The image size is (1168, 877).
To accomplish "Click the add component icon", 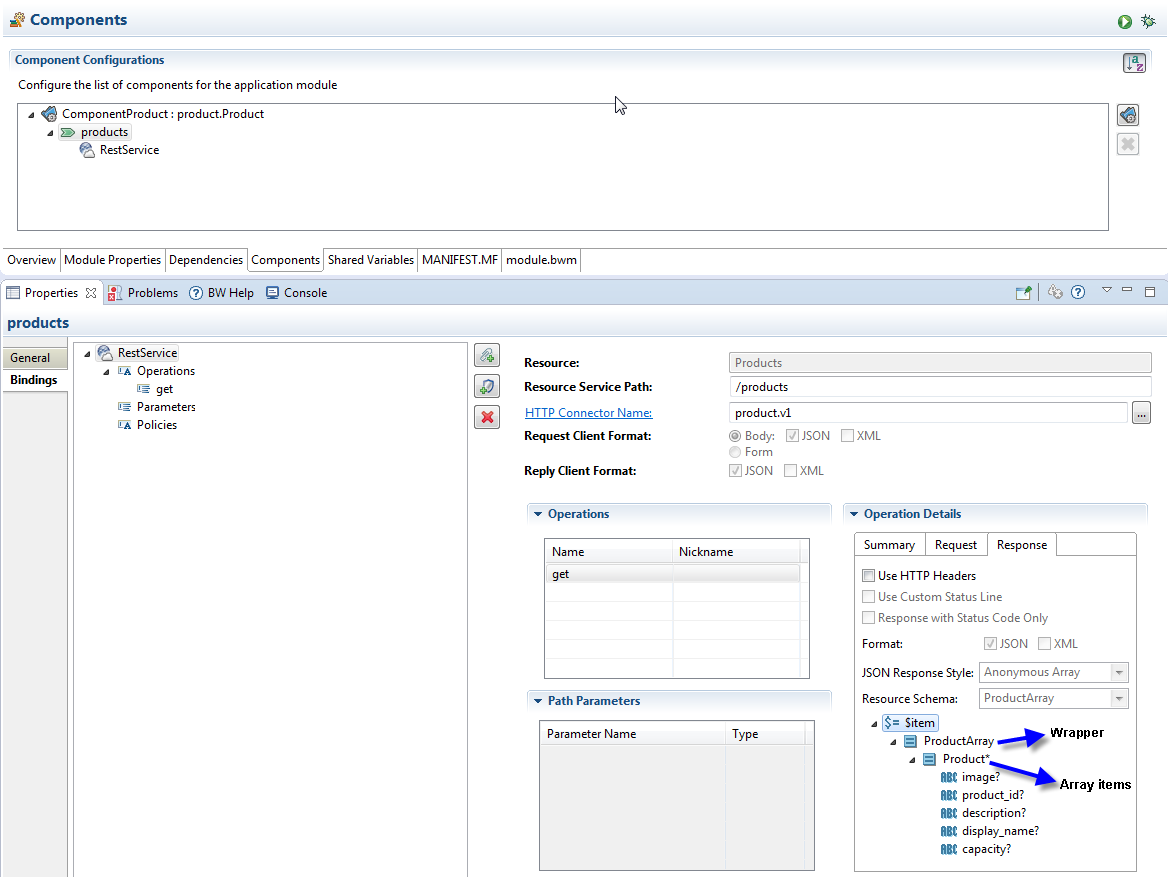I will click(x=1127, y=115).
